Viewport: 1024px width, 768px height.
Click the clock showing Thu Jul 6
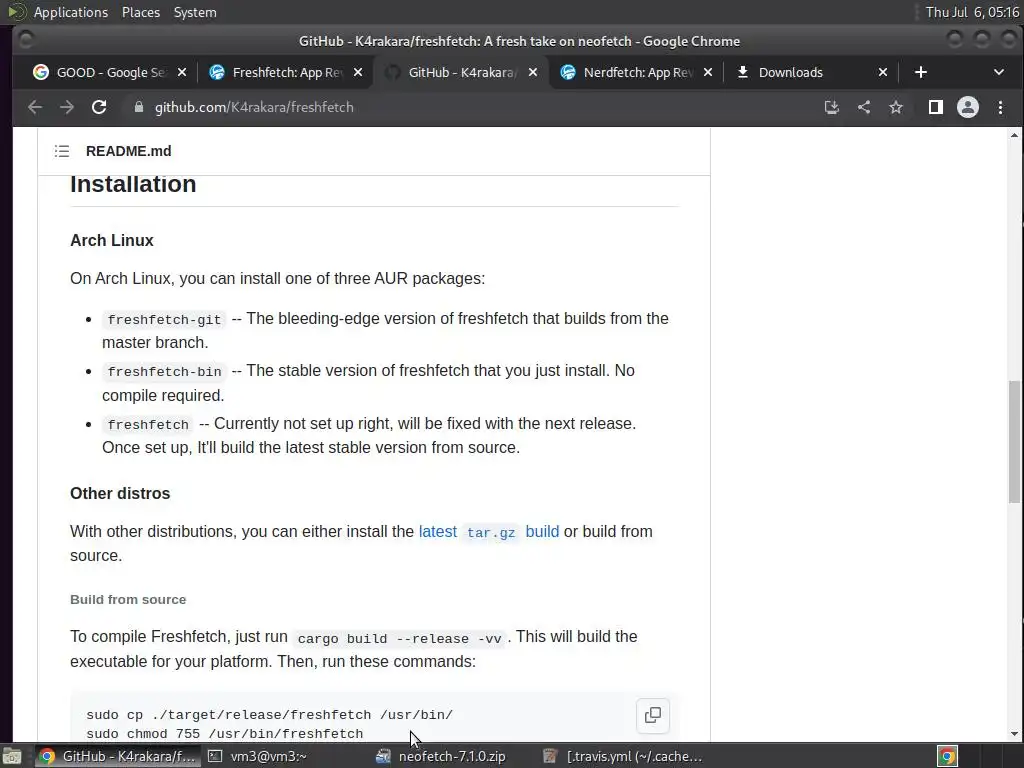point(972,12)
